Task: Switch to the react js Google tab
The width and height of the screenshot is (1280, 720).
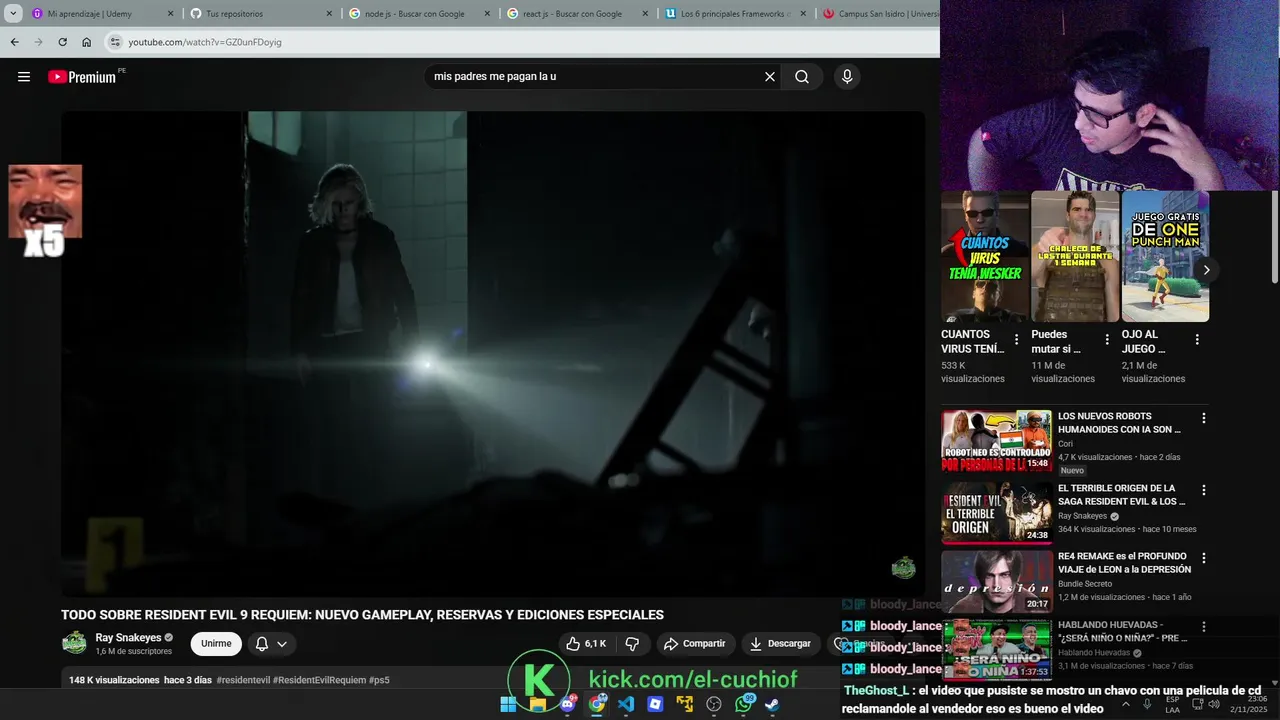Action: click(577, 14)
